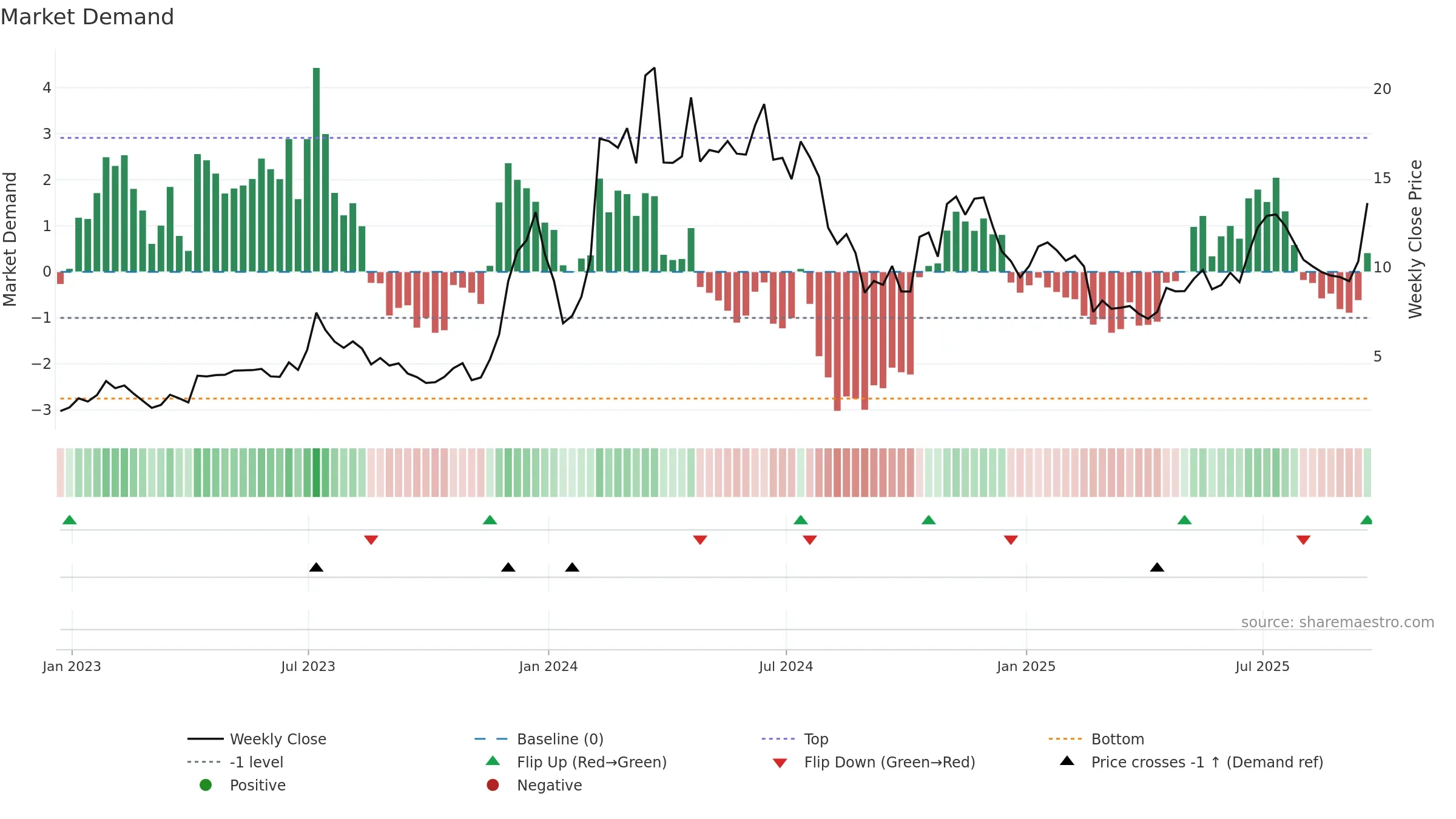Toggle the Baseline (0) legend entry
This screenshot has height=819, width=1456.
pos(539,739)
